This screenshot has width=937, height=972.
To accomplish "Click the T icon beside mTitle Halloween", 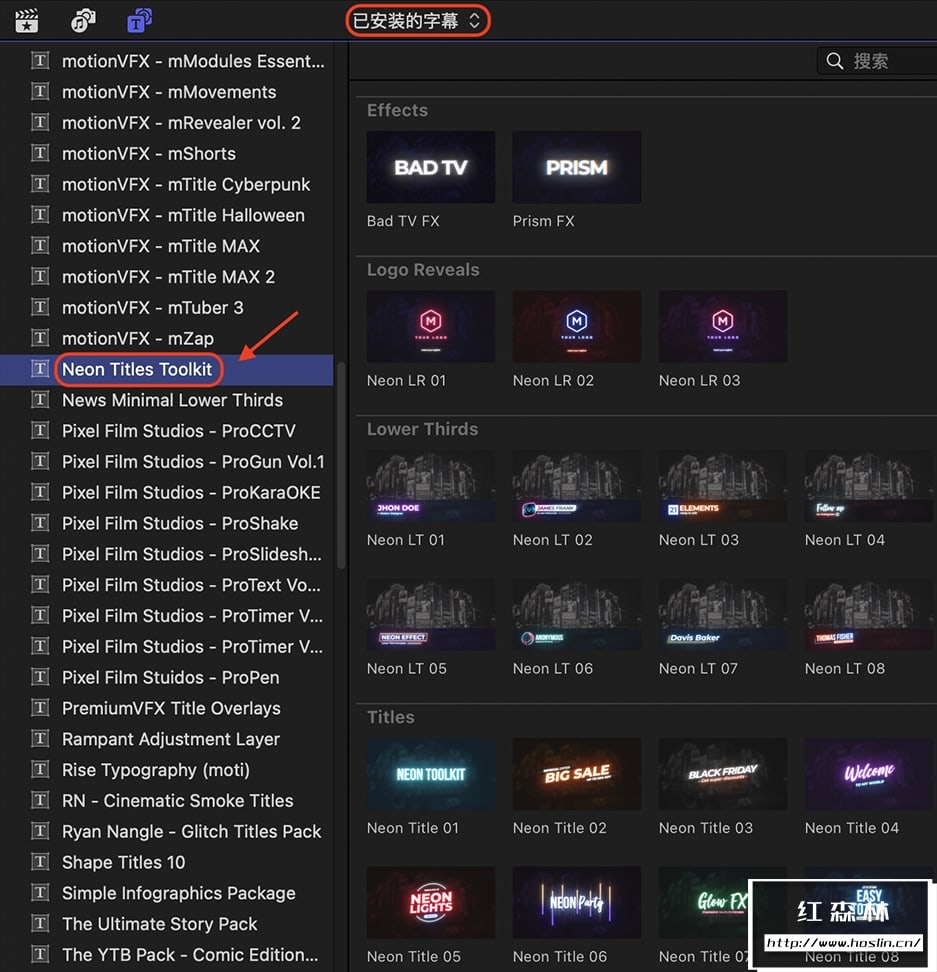I will [x=40, y=215].
